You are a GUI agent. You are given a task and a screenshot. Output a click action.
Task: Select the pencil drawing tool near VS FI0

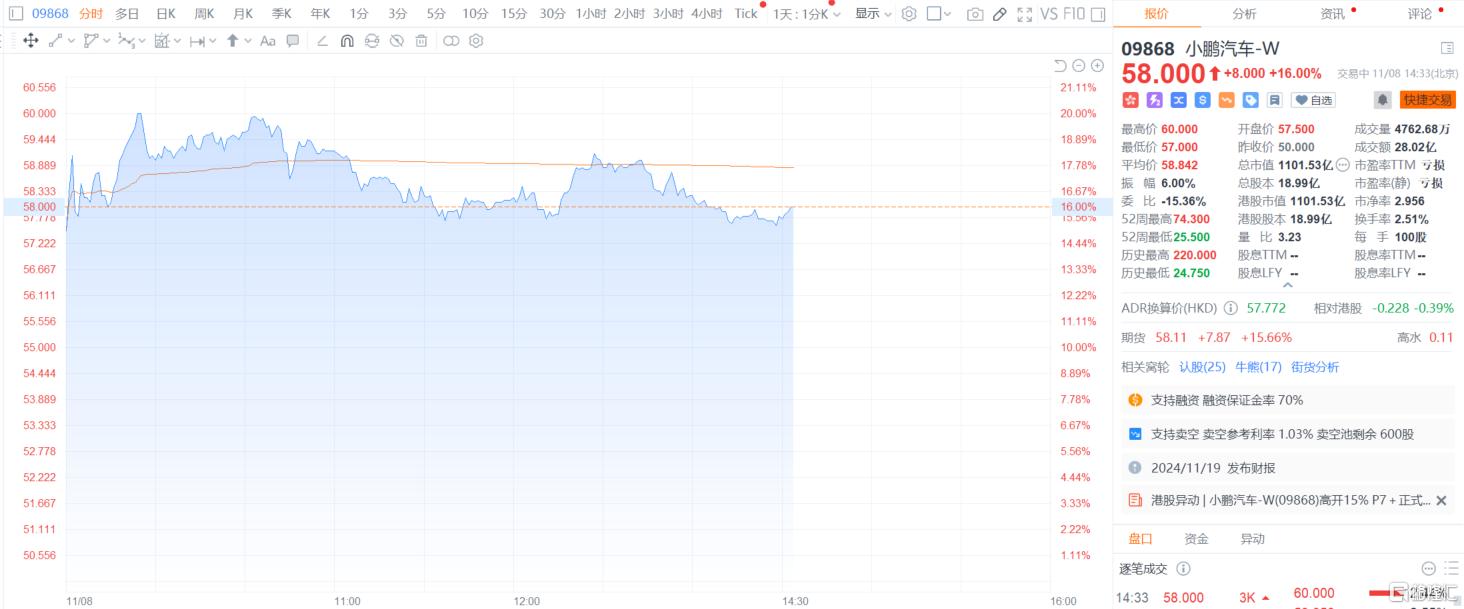coord(998,14)
